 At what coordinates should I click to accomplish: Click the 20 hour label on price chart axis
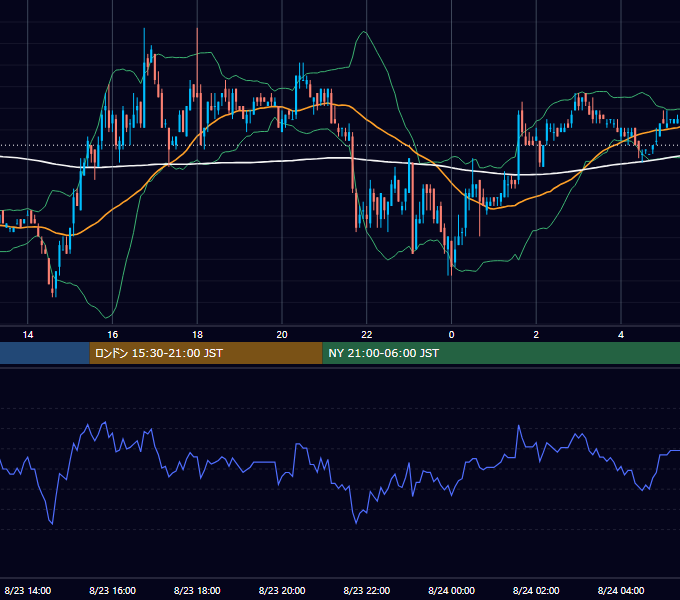282,335
